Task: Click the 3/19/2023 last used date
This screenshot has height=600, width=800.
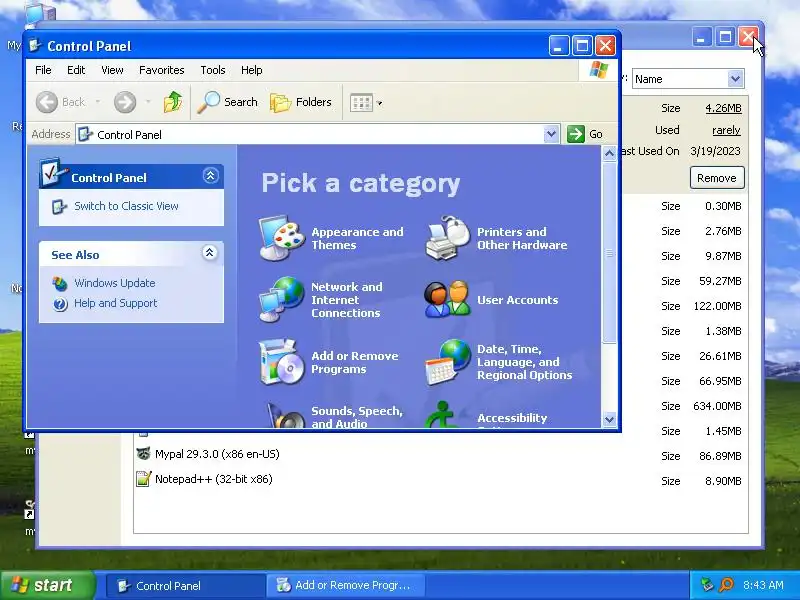Action: tap(715, 151)
